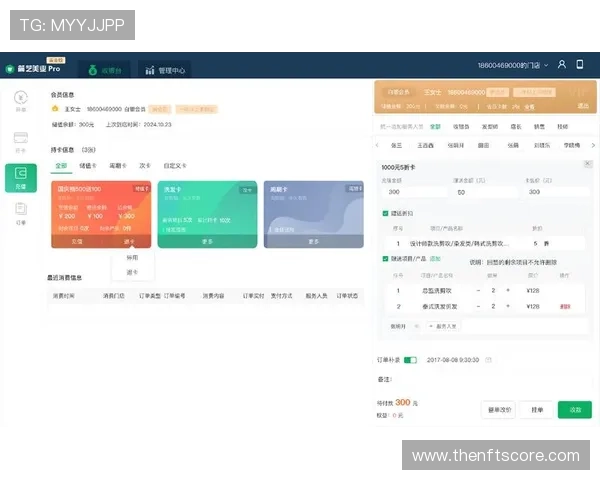600x480 pixels.
Task: Uncheck the 赠送项目/产品 checkbox
Action: 385,259
